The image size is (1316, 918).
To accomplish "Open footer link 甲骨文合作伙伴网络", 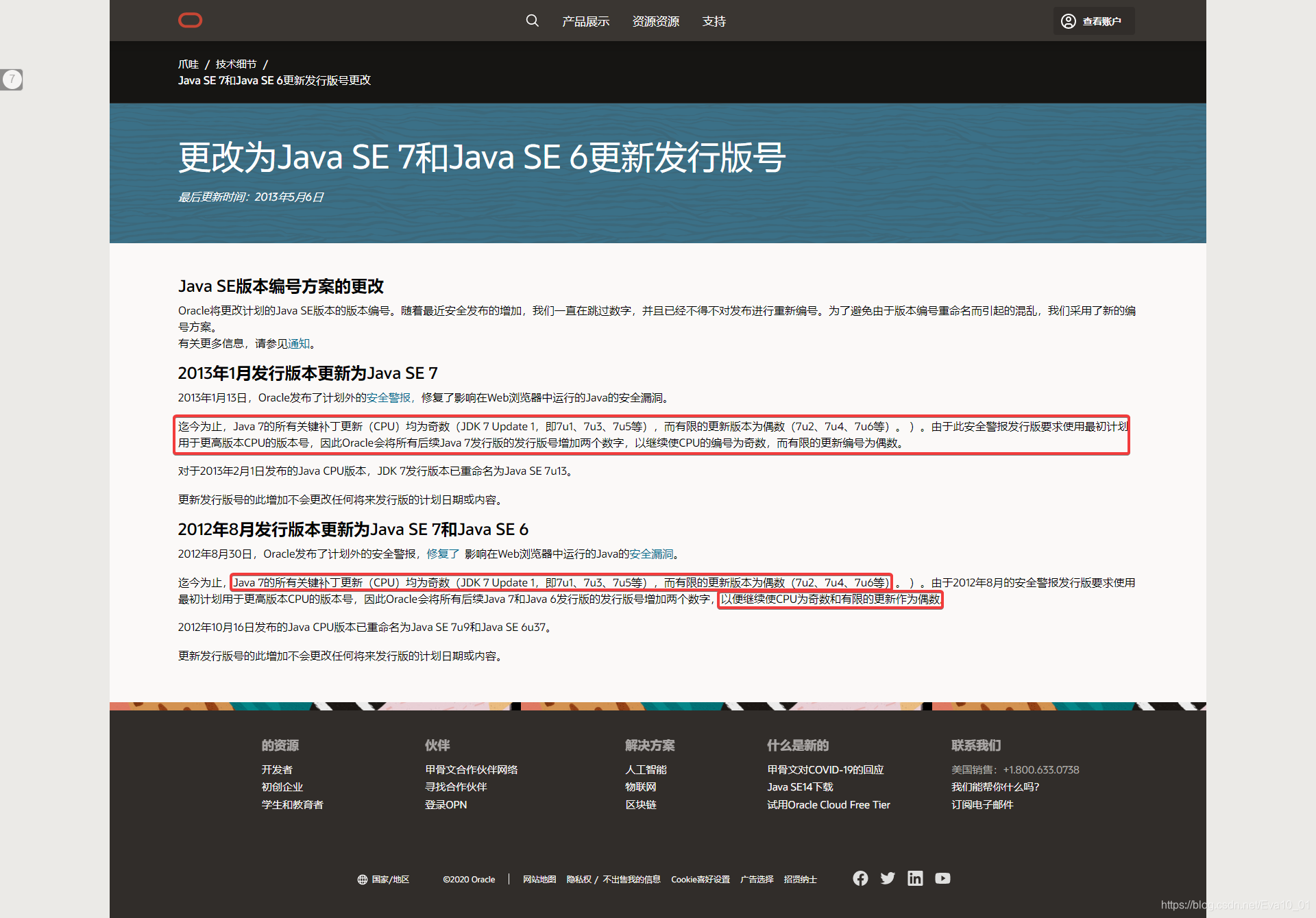I will coord(471,769).
